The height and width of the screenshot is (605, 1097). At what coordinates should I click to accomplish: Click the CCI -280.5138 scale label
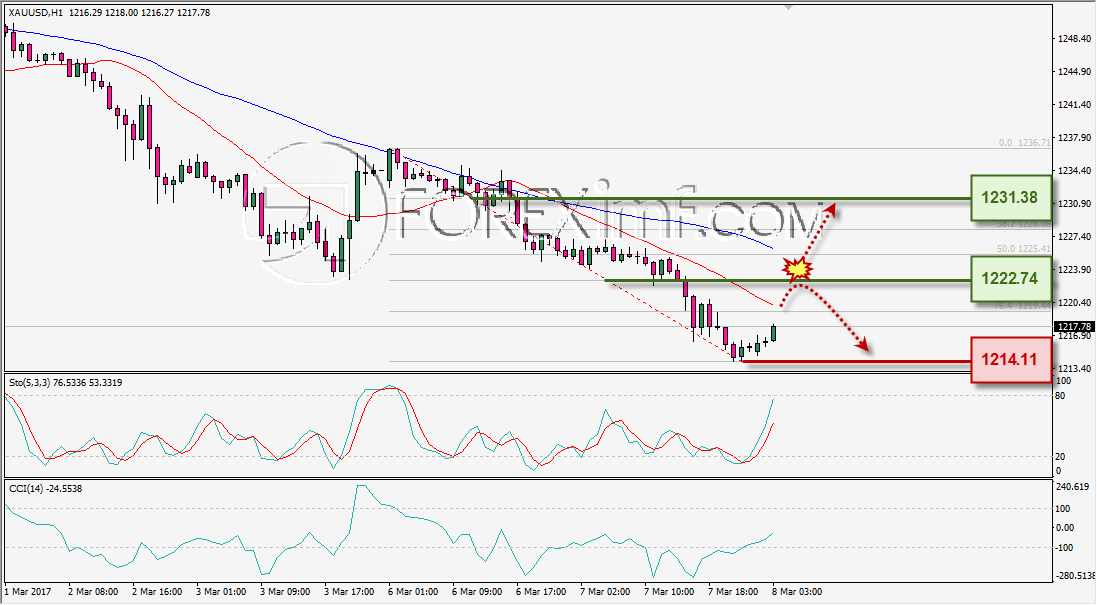tap(1075, 576)
